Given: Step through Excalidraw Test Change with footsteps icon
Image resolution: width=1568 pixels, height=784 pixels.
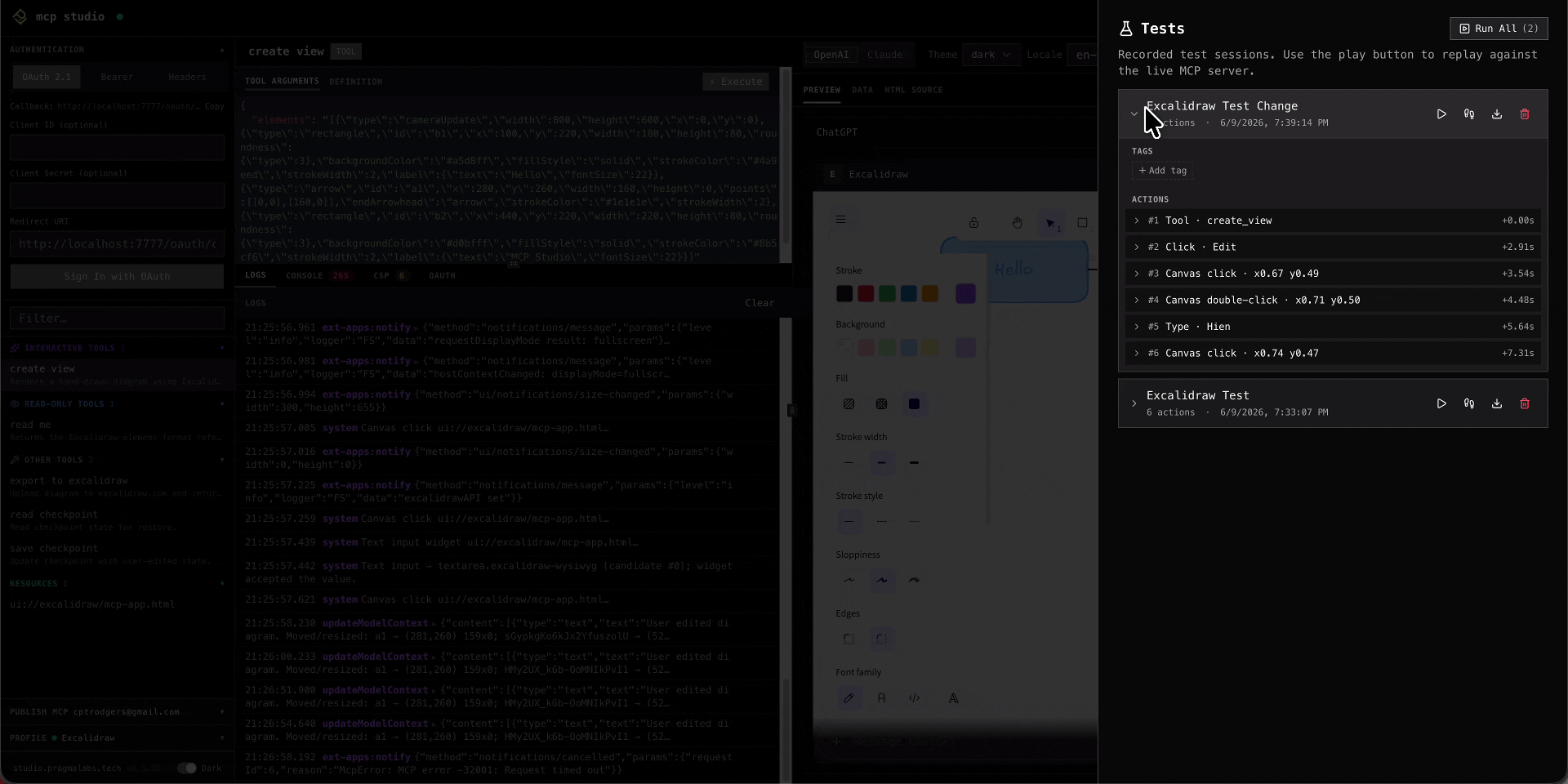Looking at the screenshot, I should pyautogui.click(x=1469, y=114).
